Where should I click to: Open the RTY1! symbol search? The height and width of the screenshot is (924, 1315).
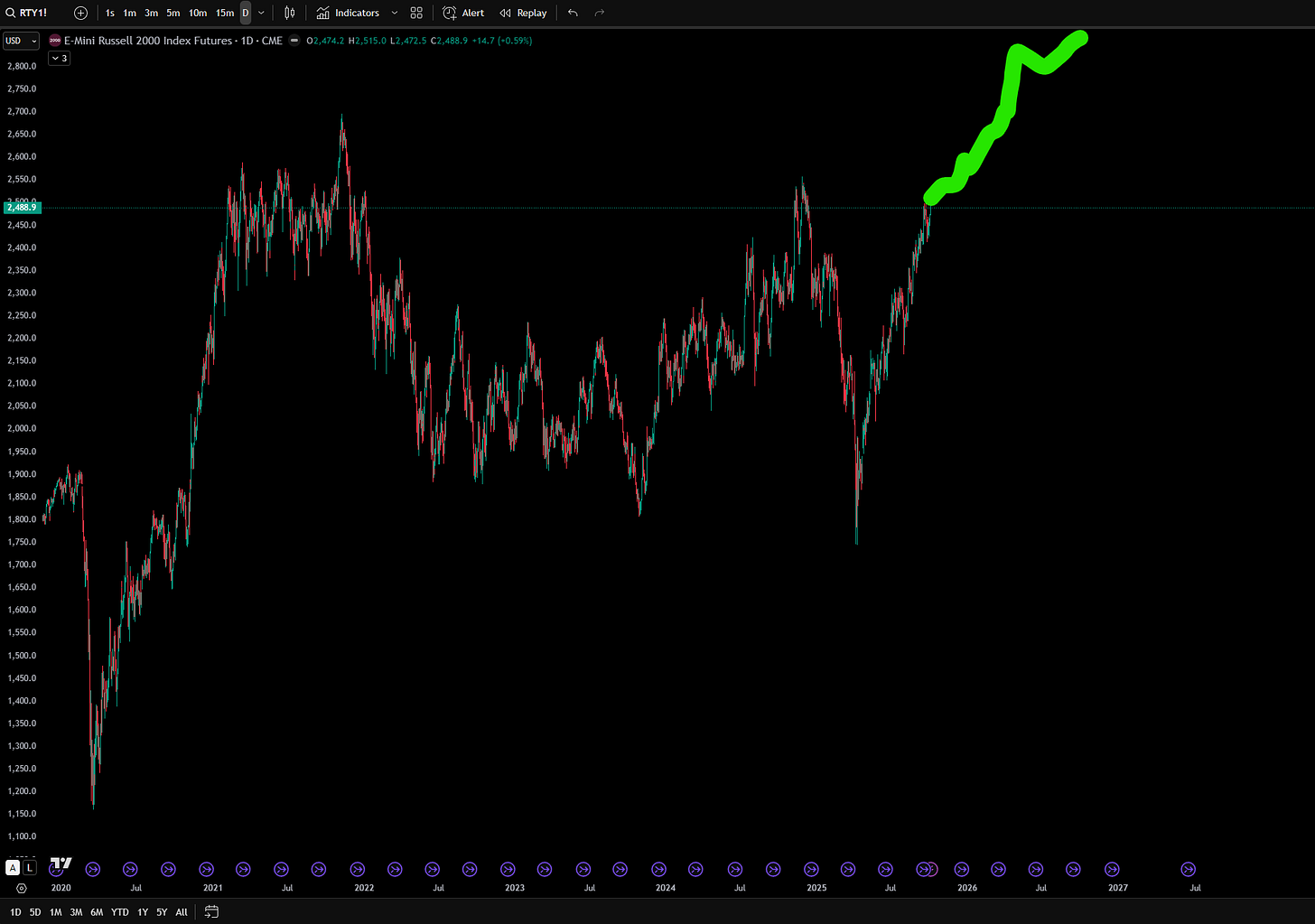click(x=27, y=13)
